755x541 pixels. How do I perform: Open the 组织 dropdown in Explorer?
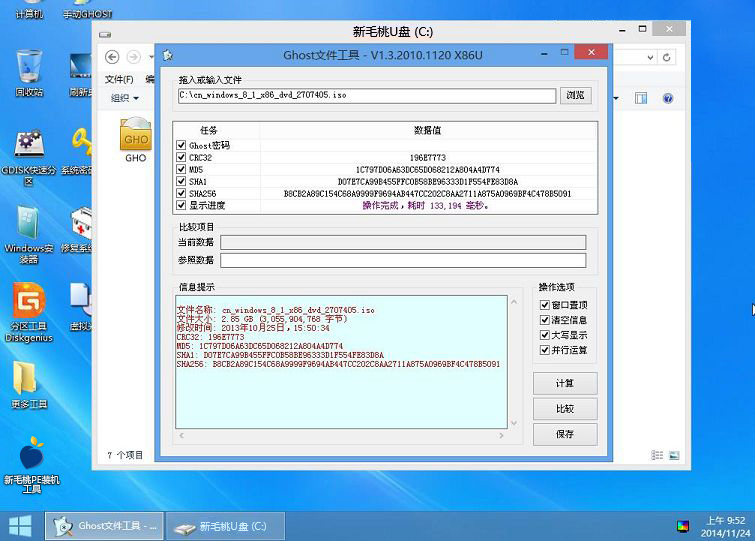click(124, 98)
